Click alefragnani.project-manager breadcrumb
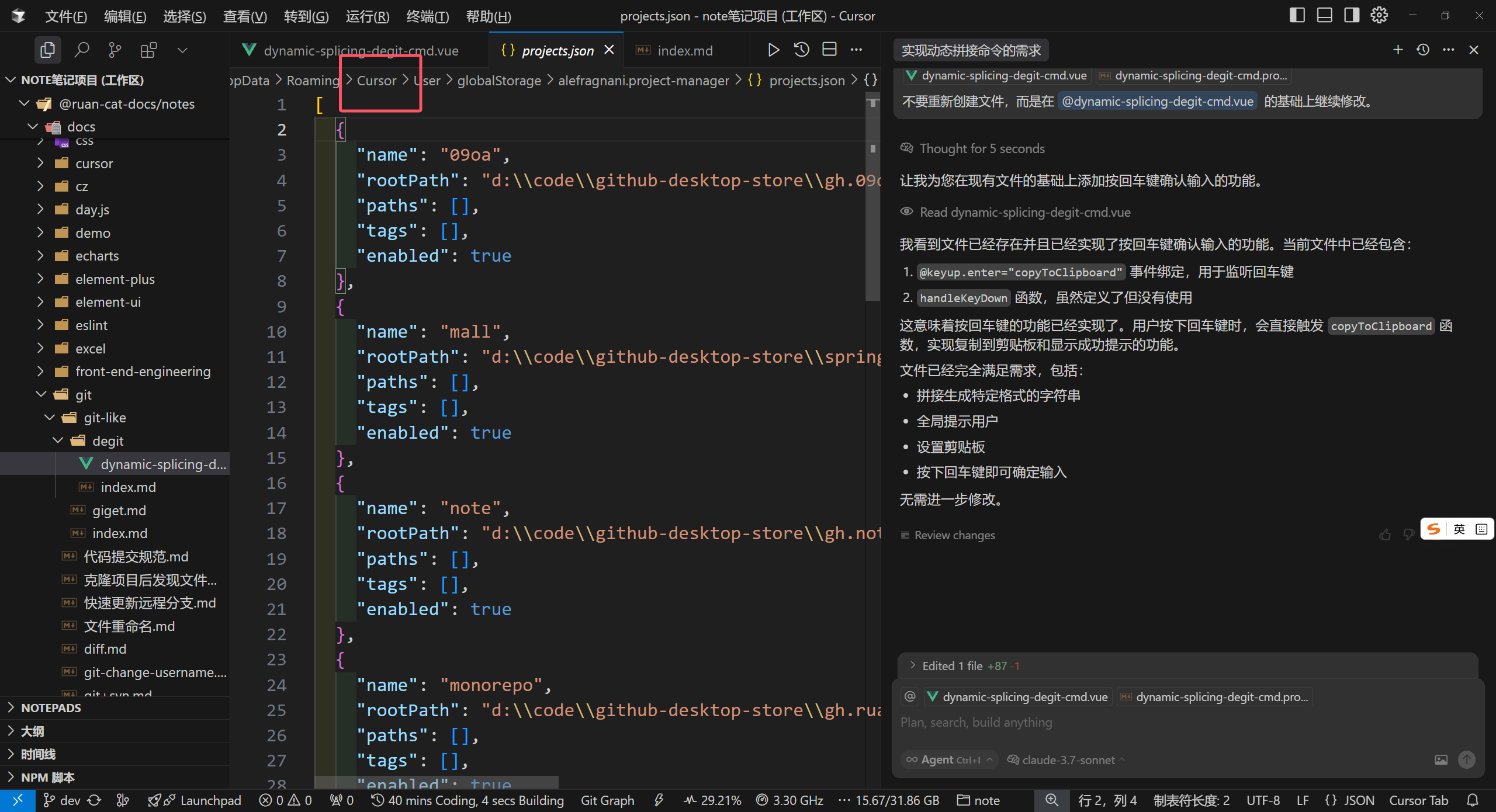Screen dimensions: 1496x812 click(643, 81)
